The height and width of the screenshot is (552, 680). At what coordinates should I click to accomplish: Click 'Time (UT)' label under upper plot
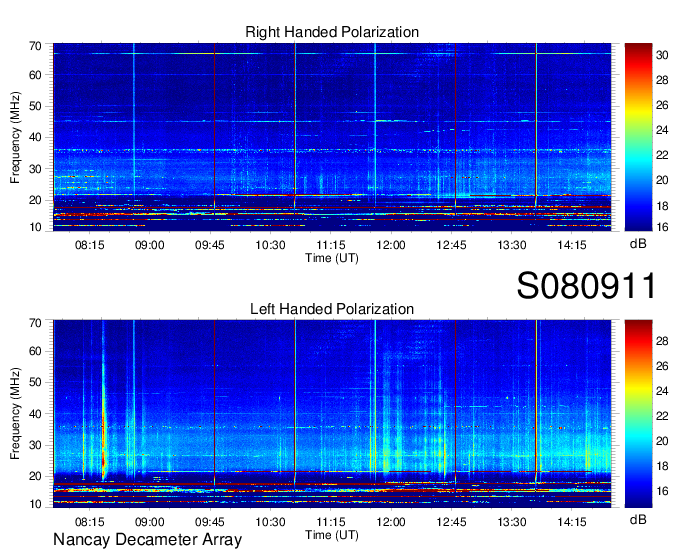click(x=332, y=258)
